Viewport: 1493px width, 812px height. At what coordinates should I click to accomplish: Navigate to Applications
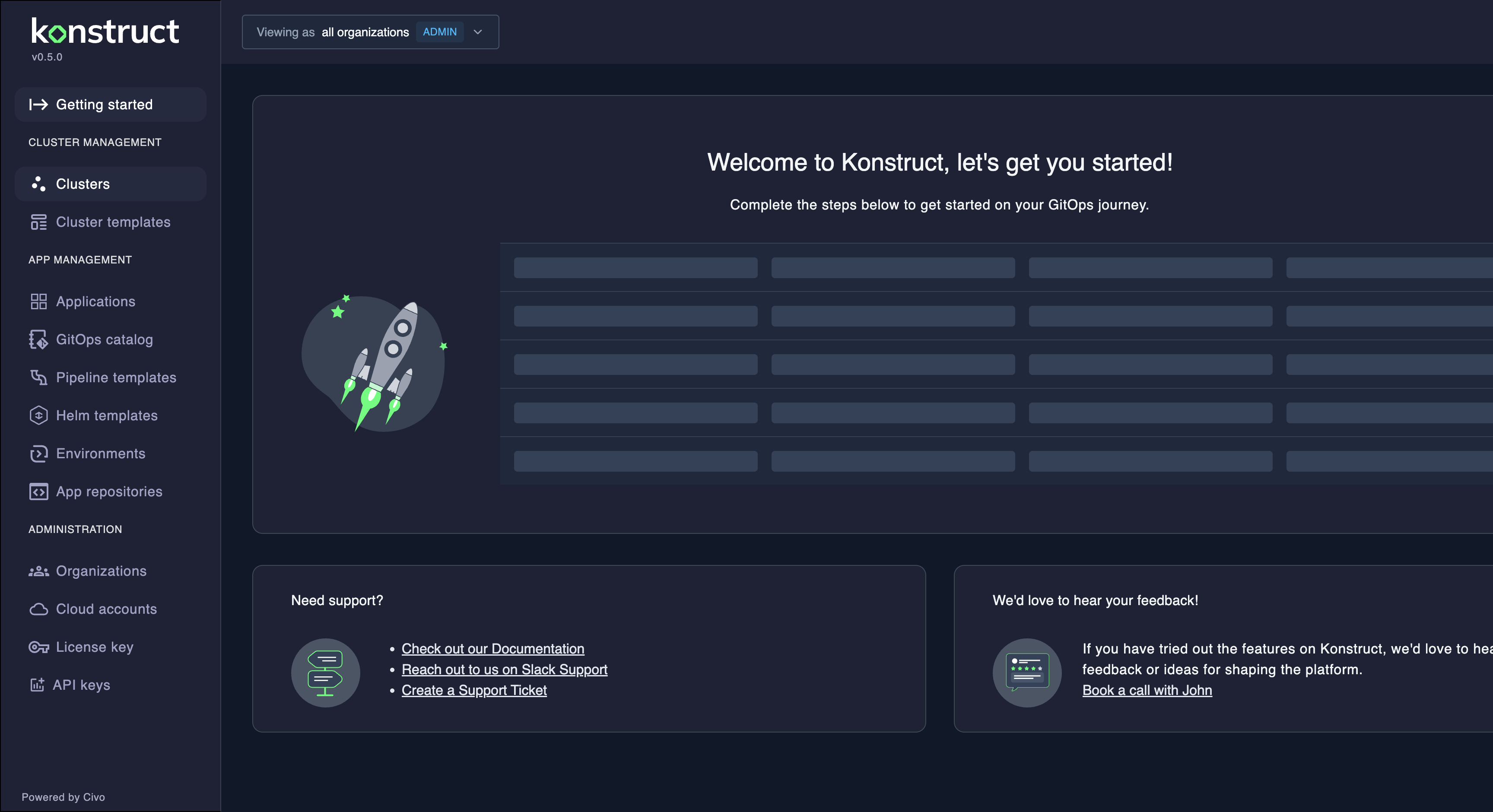point(111,301)
